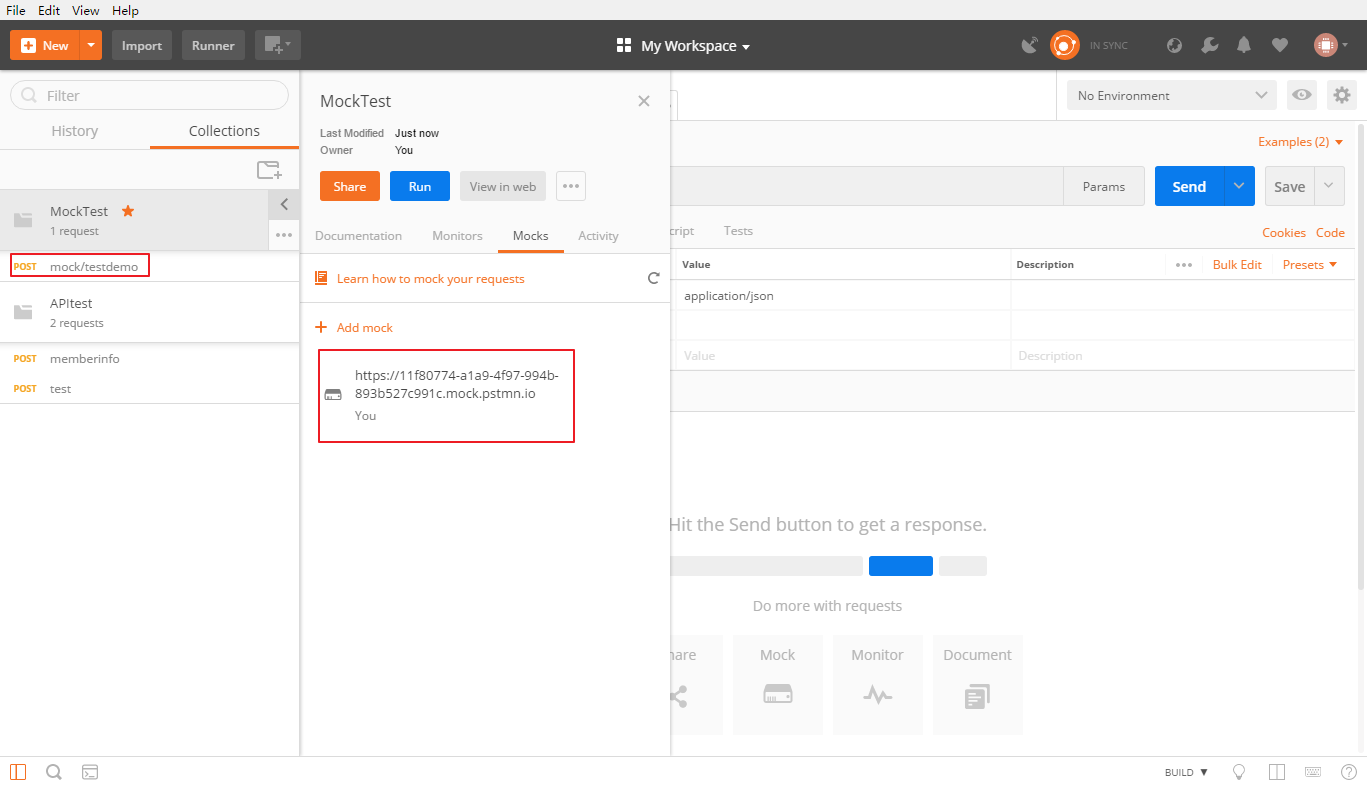Open the wrench settings icon
This screenshot has width=1367, height=787.
1209,45
